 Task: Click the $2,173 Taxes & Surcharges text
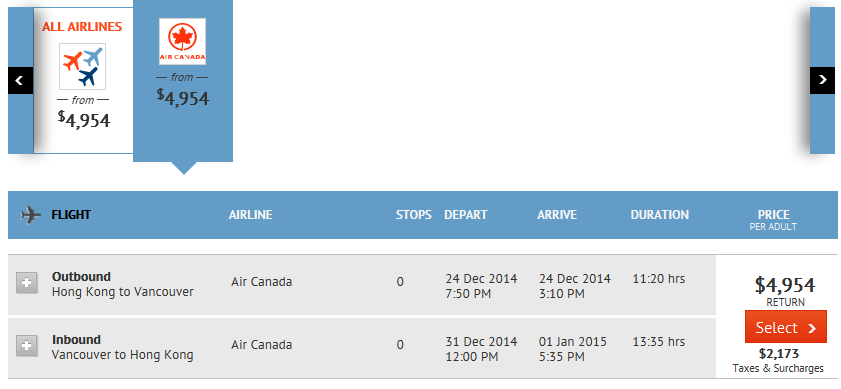pyautogui.click(x=778, y=361)
